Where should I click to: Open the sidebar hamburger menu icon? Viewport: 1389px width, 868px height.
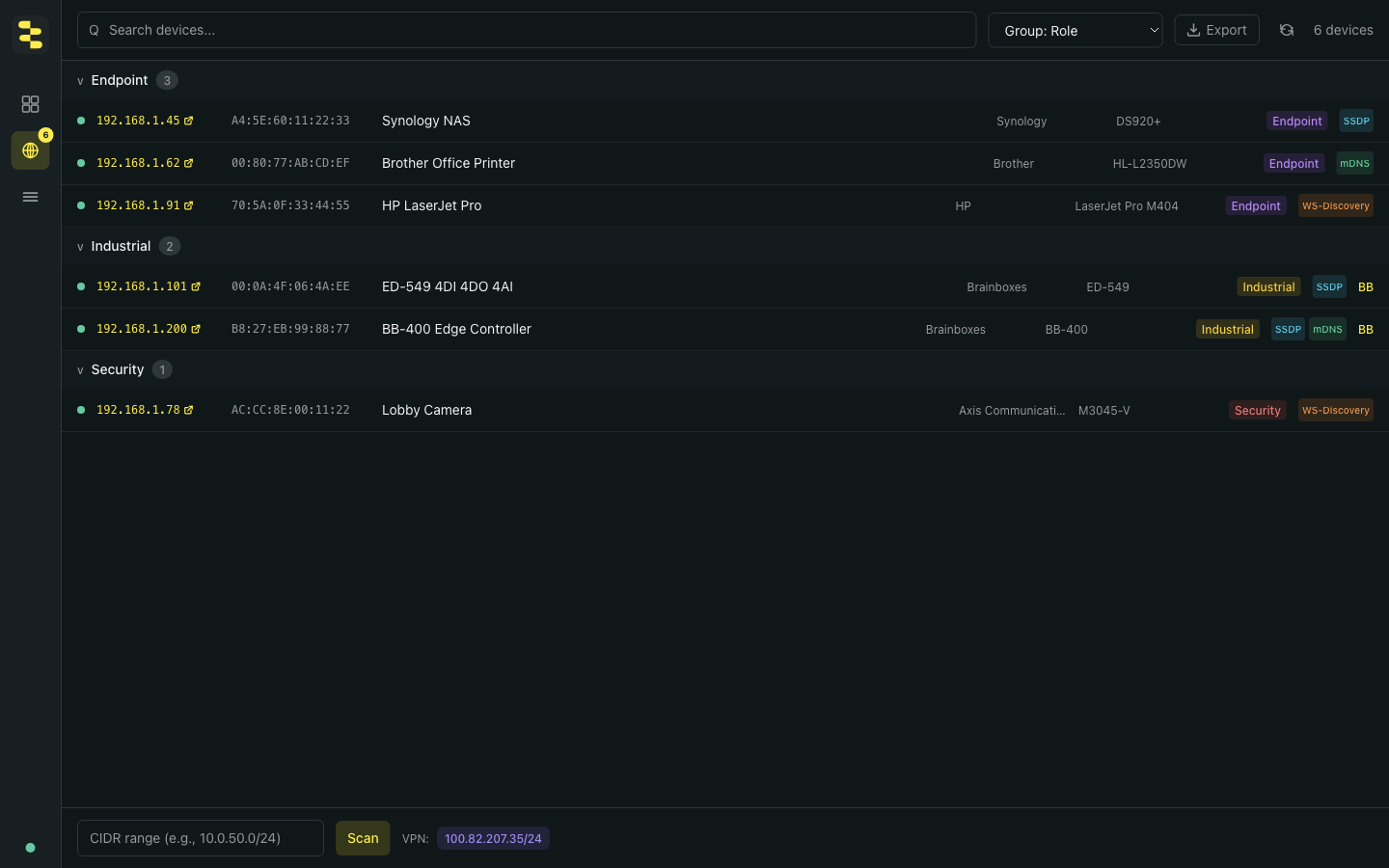point(30,197)
